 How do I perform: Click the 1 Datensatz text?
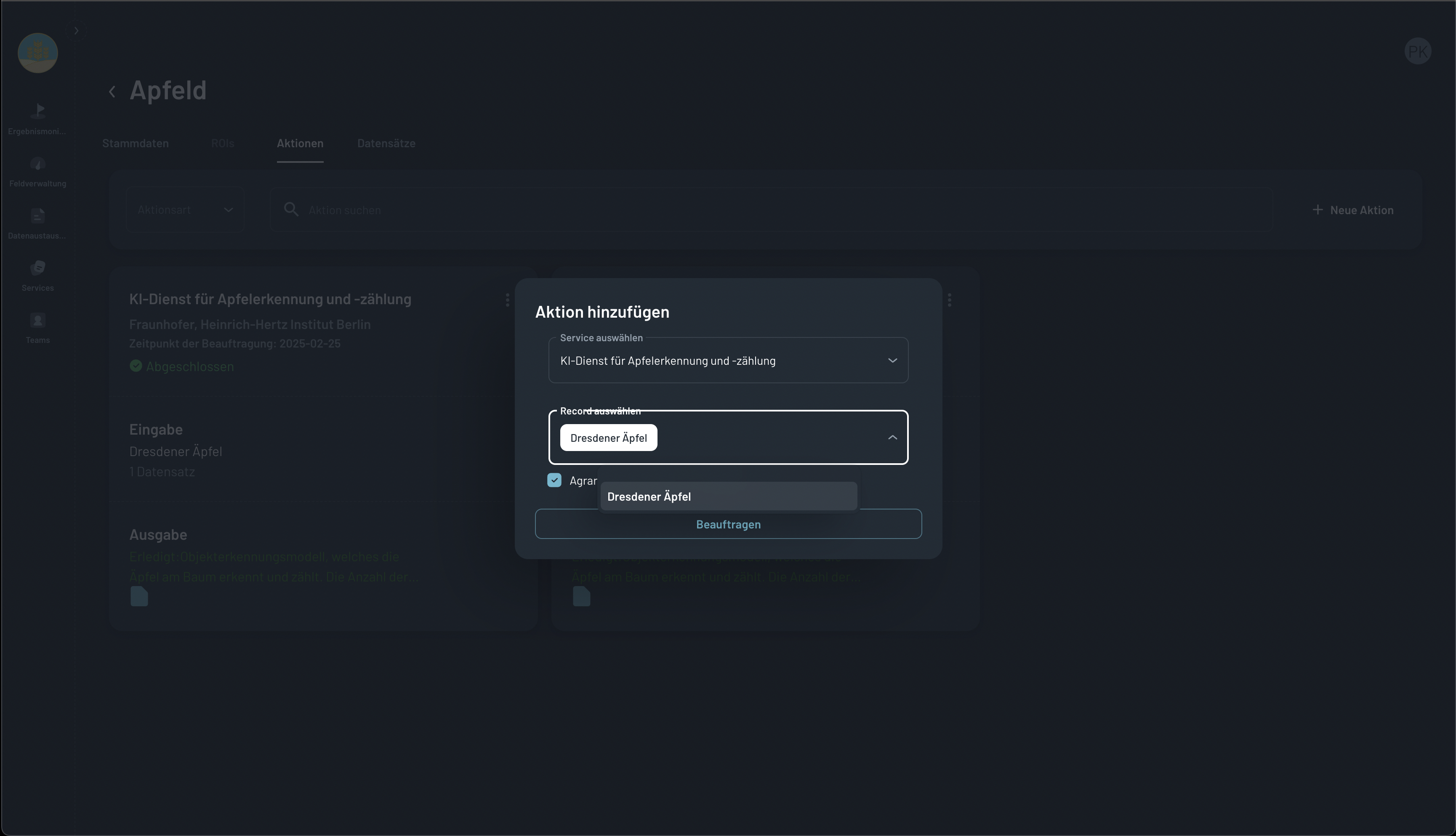click(x=162, y=471)
